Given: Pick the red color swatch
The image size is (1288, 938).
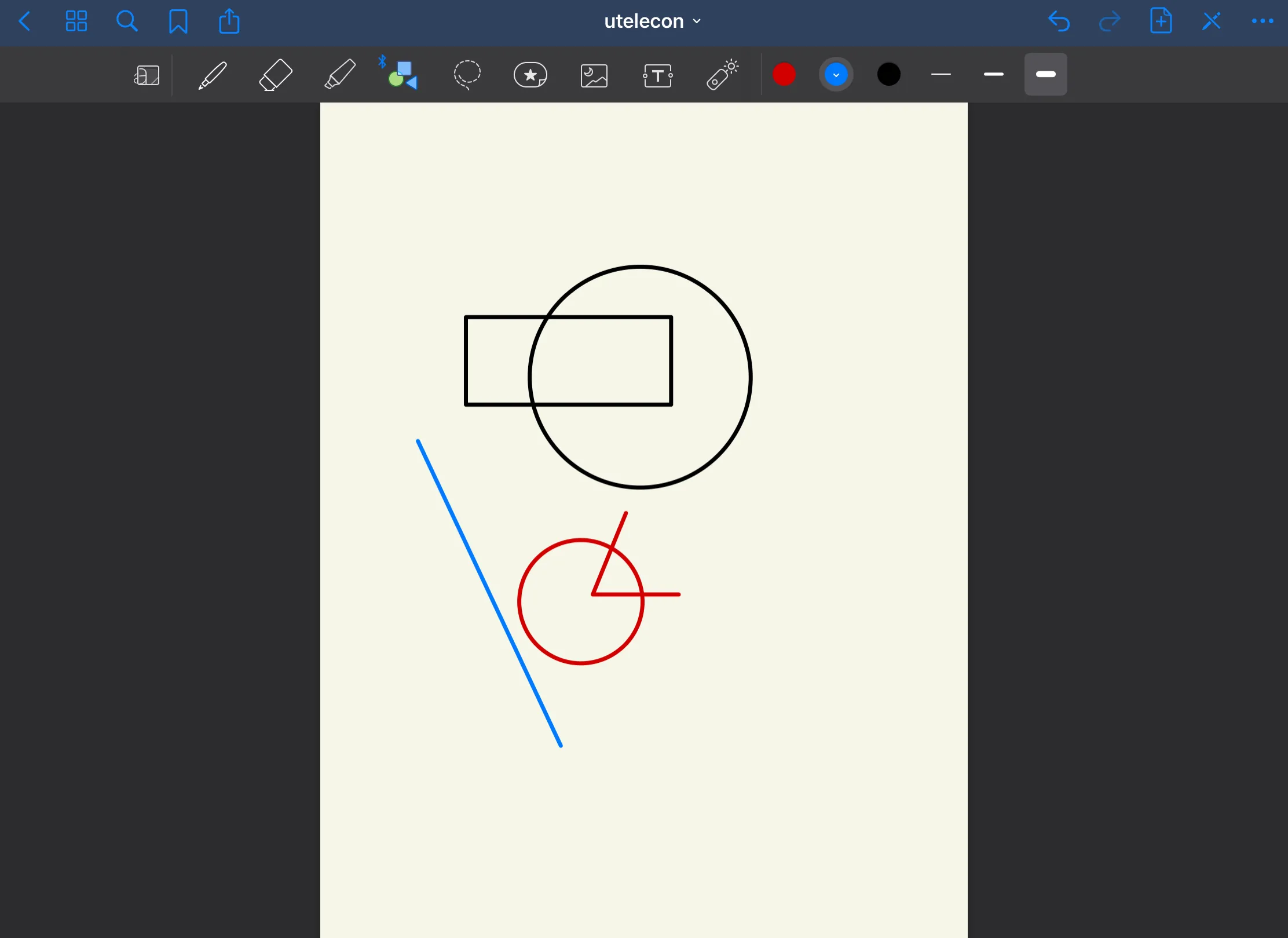Looking at the screenshot, I should (784, 74).
